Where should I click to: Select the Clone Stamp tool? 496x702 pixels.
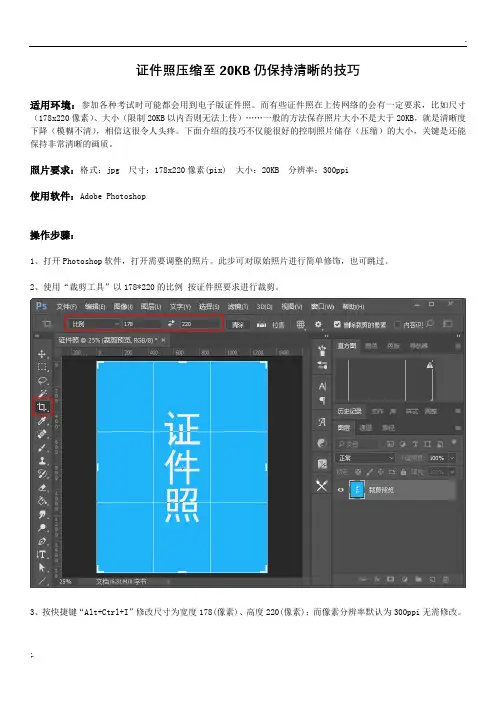42,461
